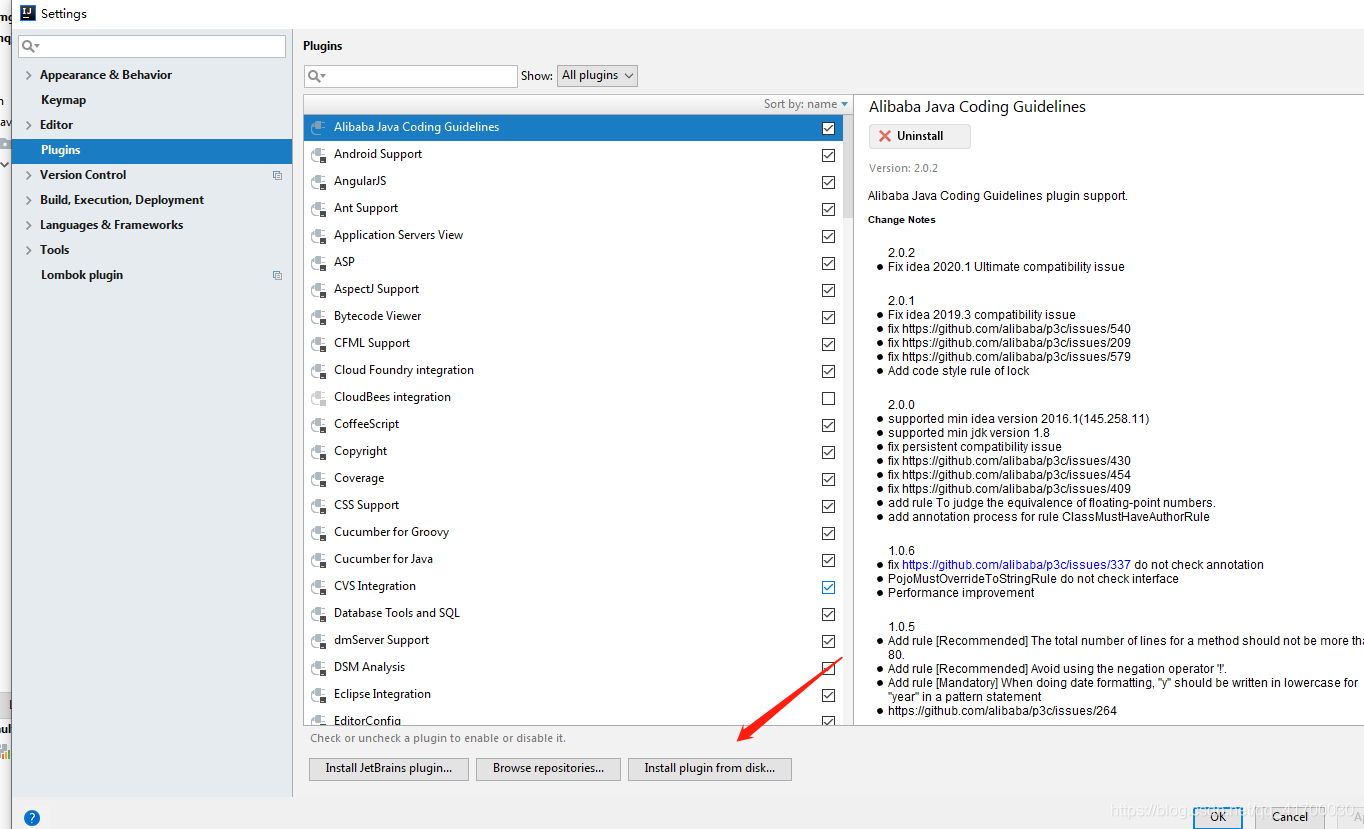The height and width of the screenshot is (829, 1364).
Task: Click the CVS Integration plugin icon
Action: pos(319,587)
